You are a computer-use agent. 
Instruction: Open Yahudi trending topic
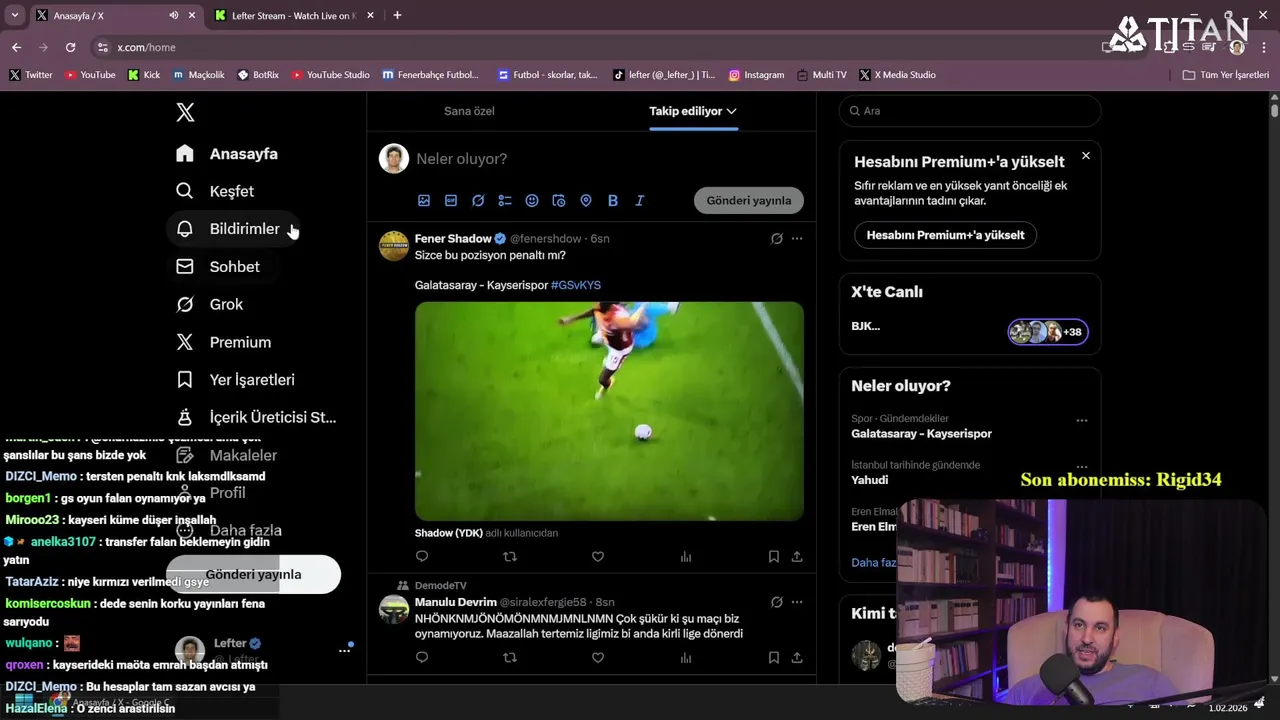(870, 480)
